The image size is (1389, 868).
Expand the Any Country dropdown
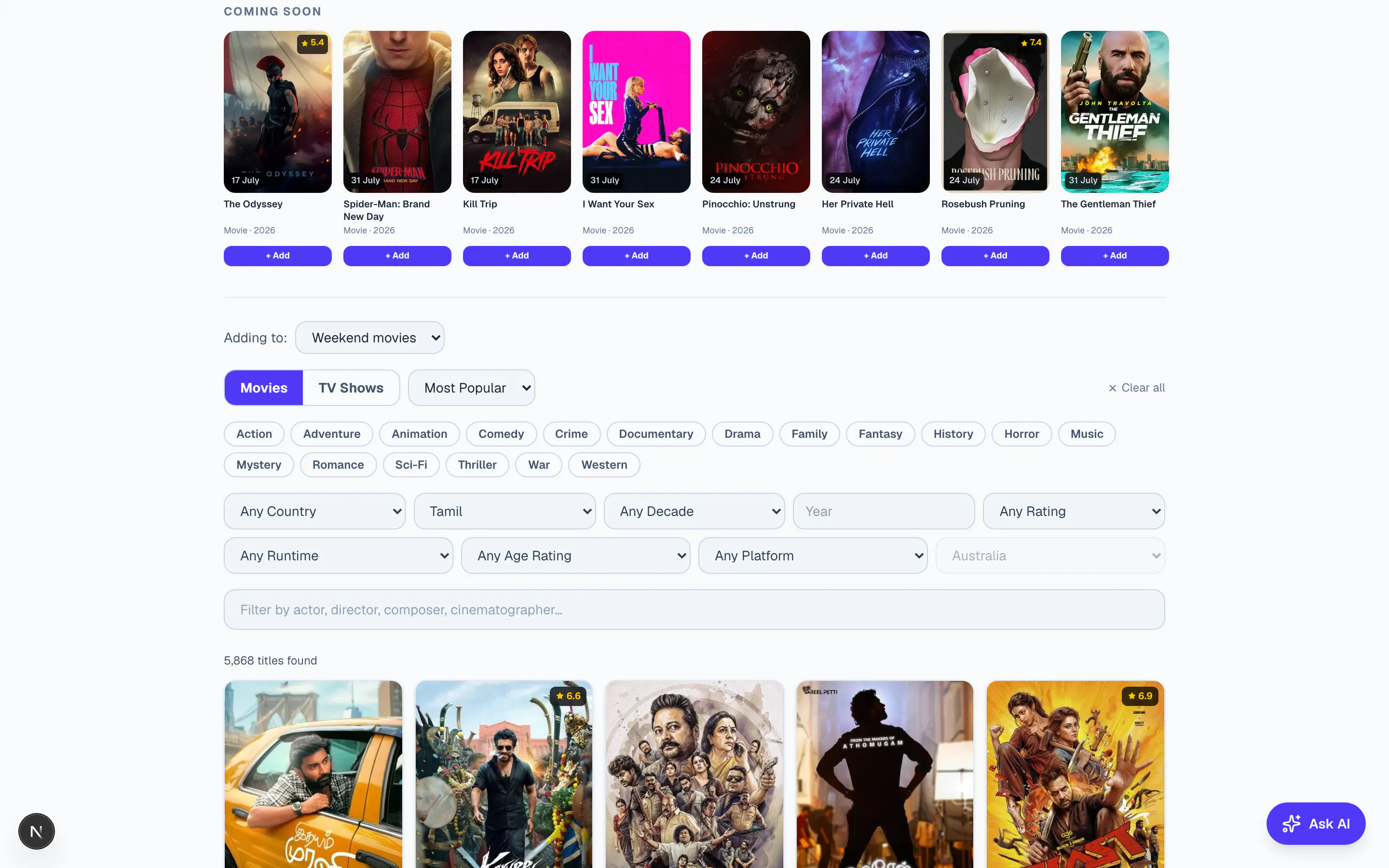point(314,511)
